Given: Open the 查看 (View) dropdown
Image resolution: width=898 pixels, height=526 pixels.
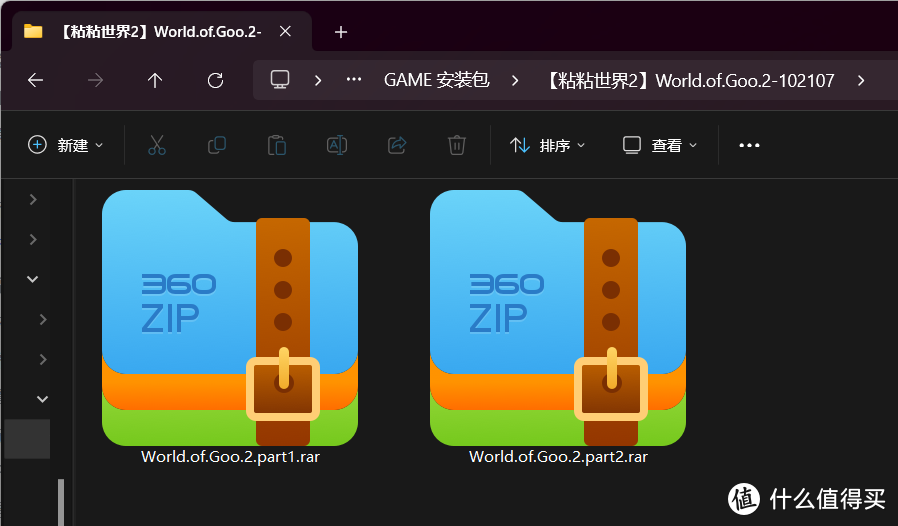Looking at the screenshot, I should pos(660,145).
